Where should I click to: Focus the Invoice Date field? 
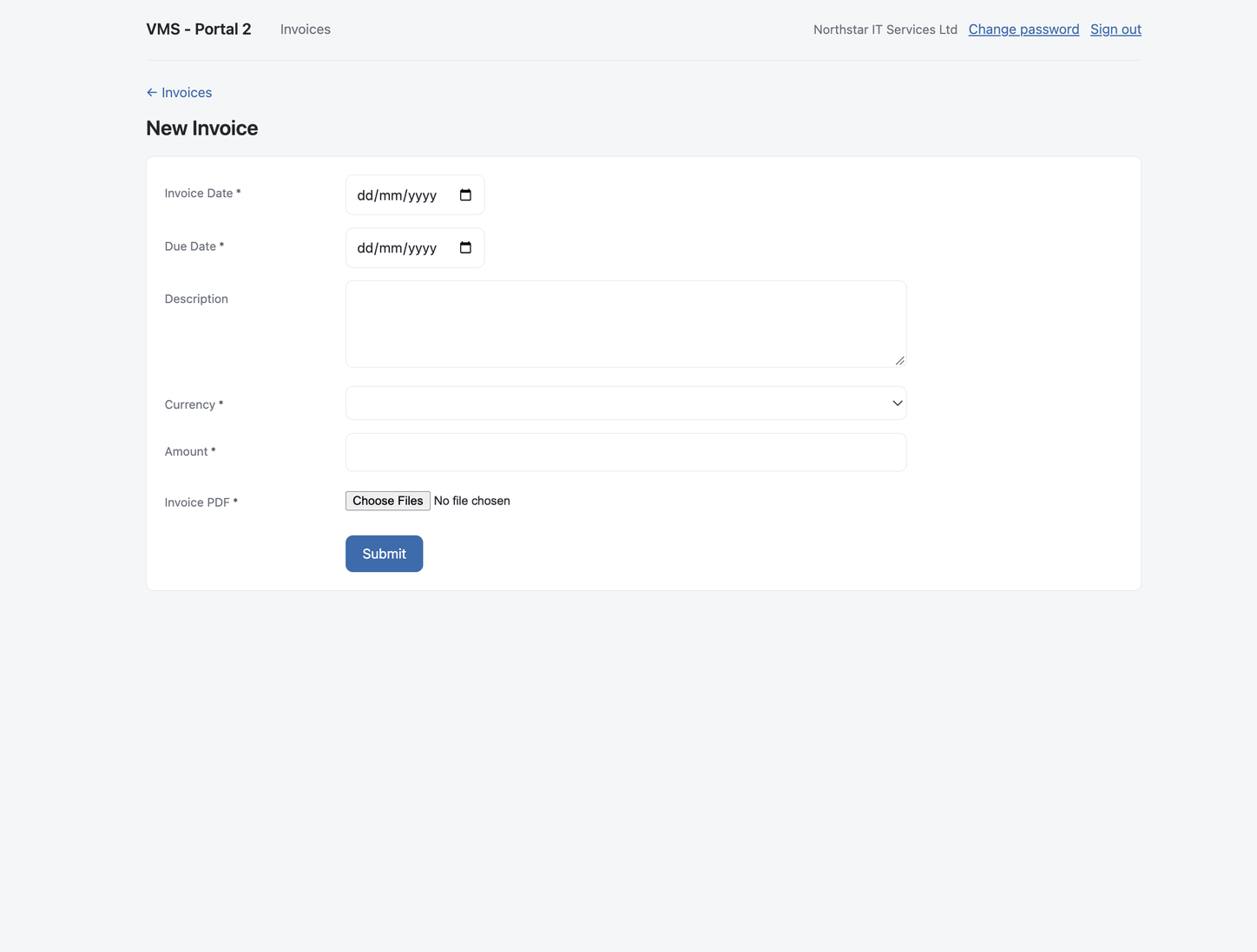[x=415, y=195]
